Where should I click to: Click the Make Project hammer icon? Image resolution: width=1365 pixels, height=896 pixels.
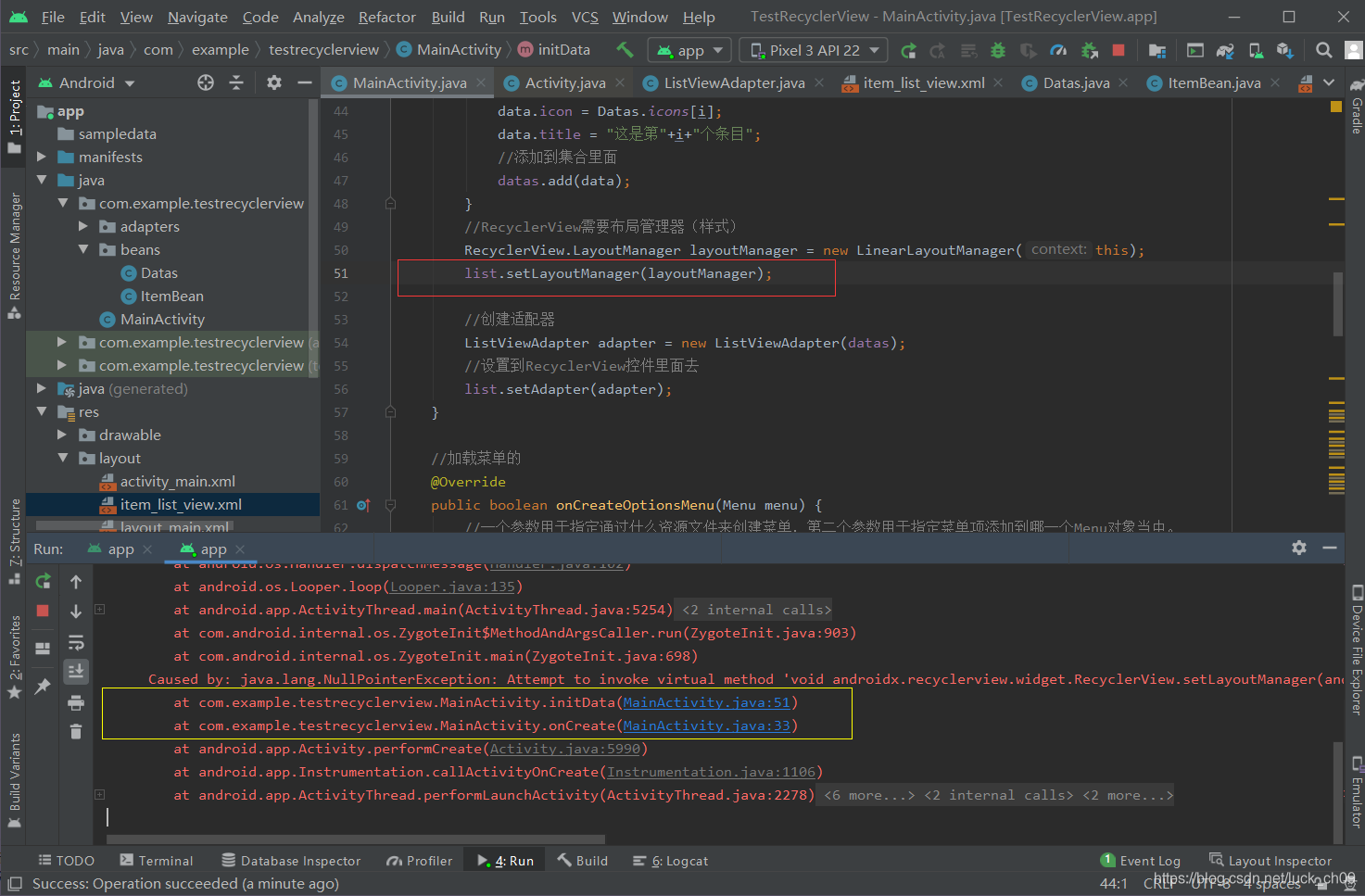(x=626, y=50)
